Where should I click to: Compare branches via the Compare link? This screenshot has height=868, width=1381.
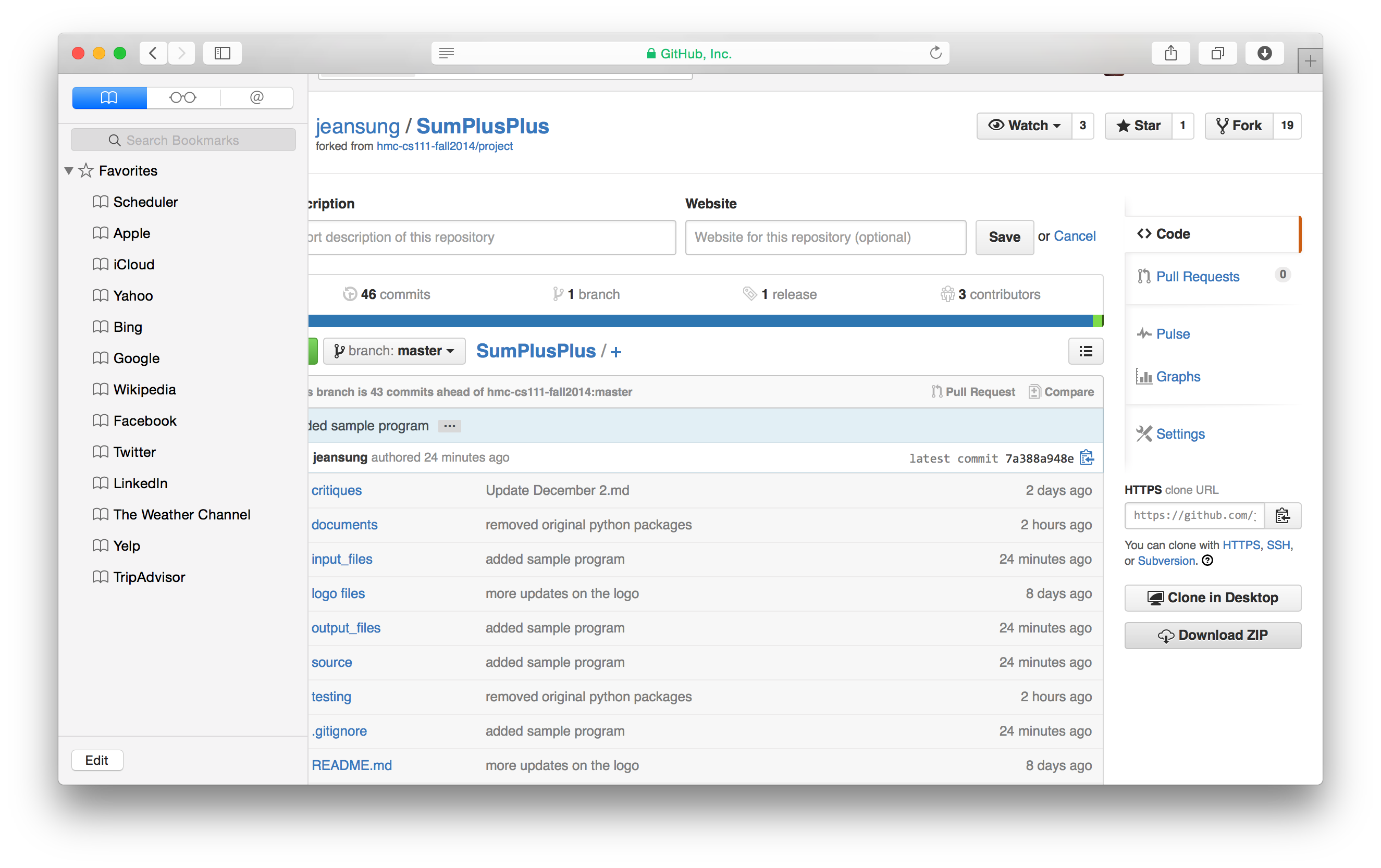1061,392
